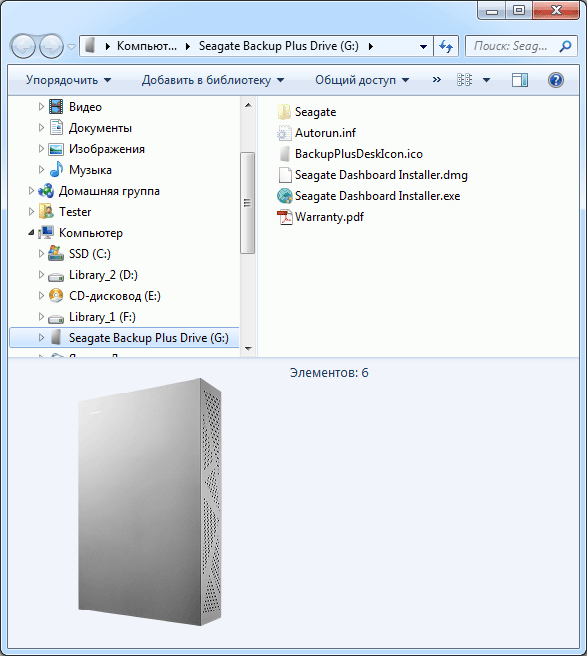The image size is (587, 656).
Task: Open the Общий доступ menu
Action: [x=362, y=80]
